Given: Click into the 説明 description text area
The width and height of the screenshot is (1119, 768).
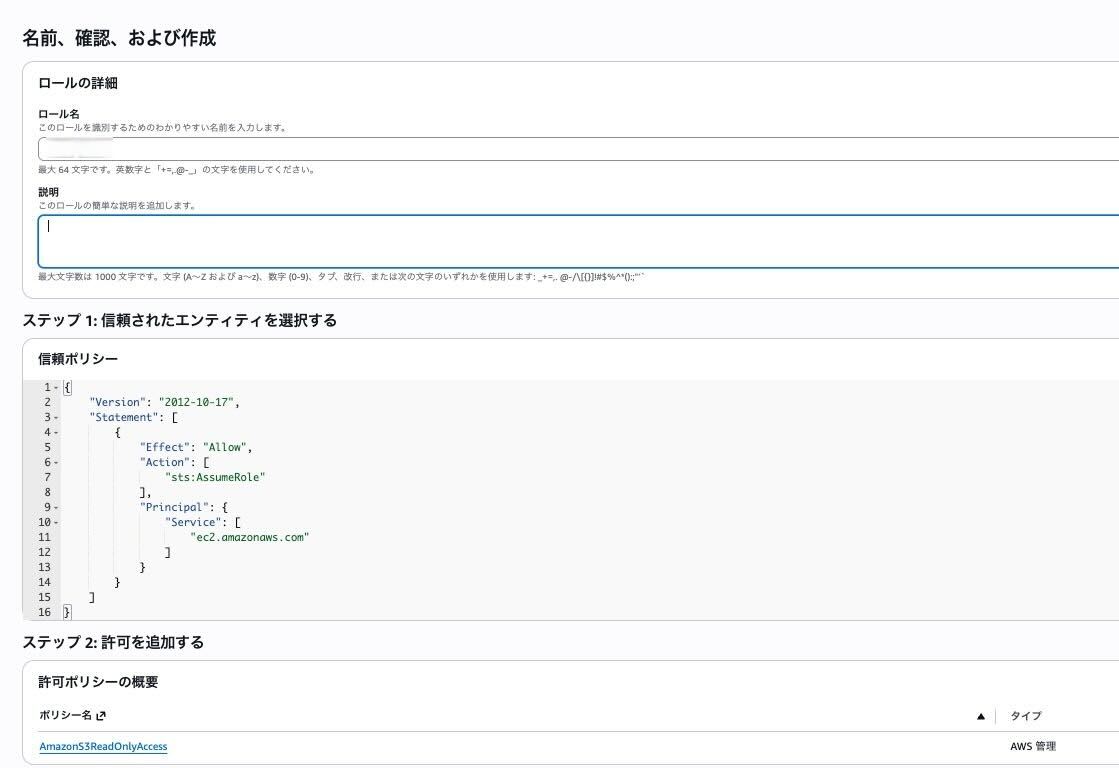Looking at the screenshot, I should pos(578,241).
